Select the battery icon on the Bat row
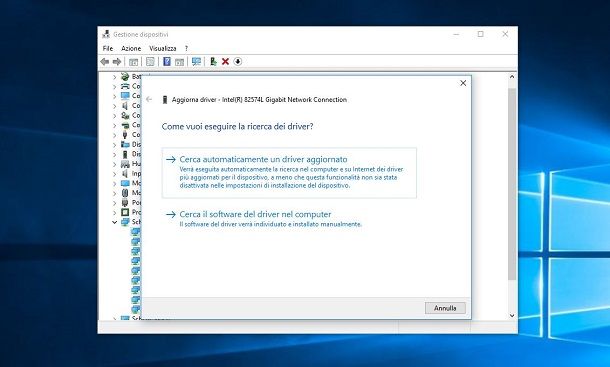Viewport: 610px width, 367px height. (x=125, y=77)
